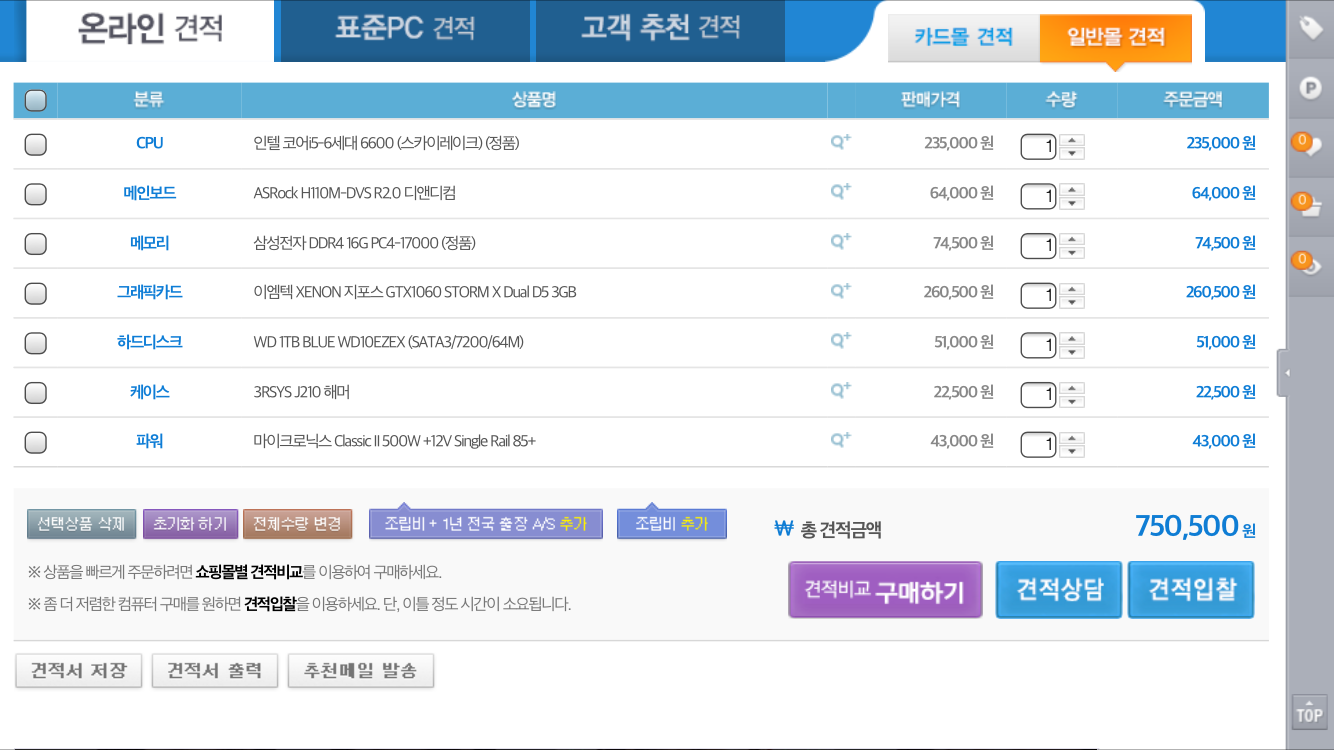Click the folder icon in sidebar
Viewport: 1334px width, 750px height.
[x=1310, y=205]
